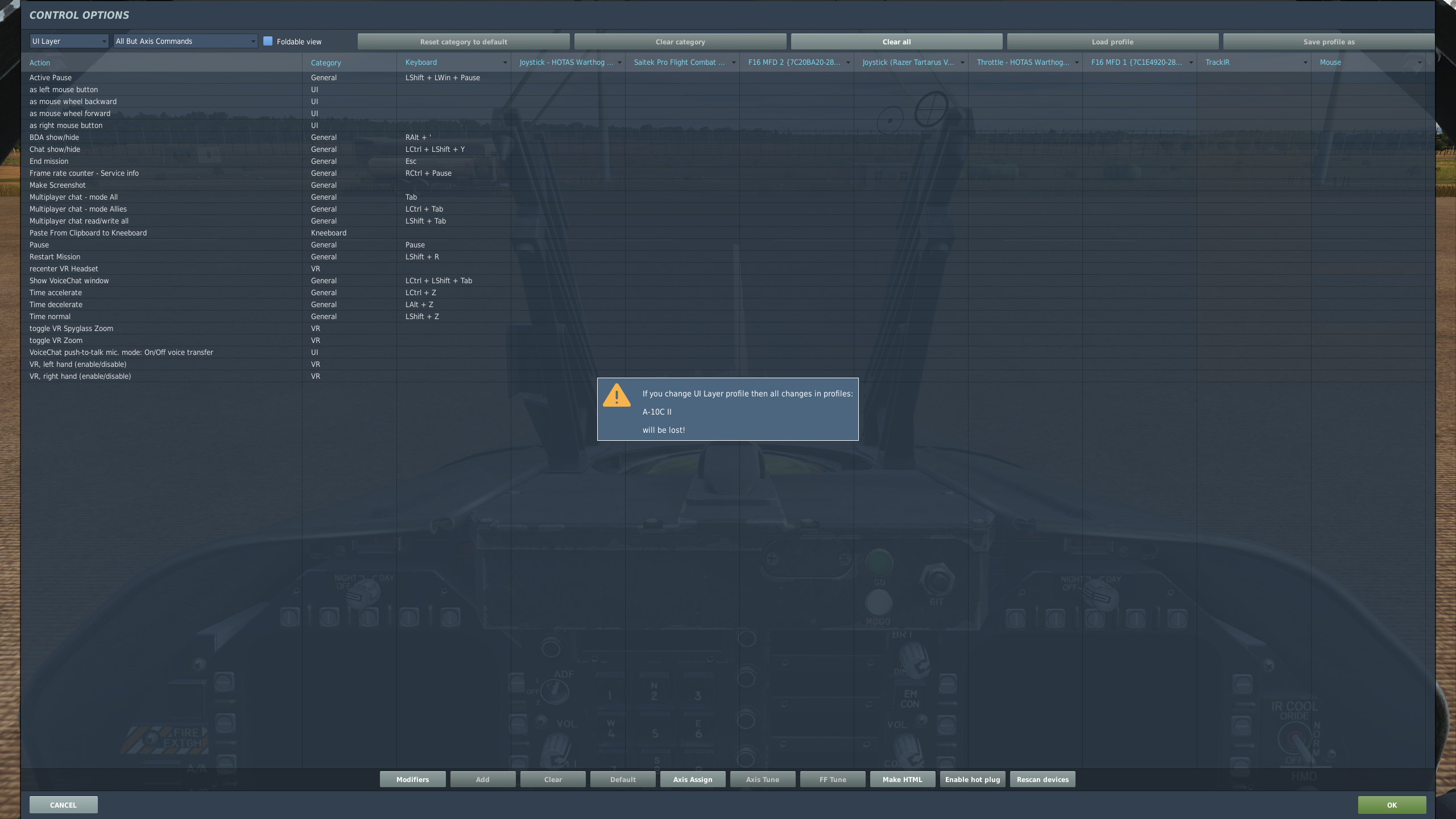Viewport: 1456px width, 819px height.
Task: Click the Rescan devices button
Action: [1043, 779]
